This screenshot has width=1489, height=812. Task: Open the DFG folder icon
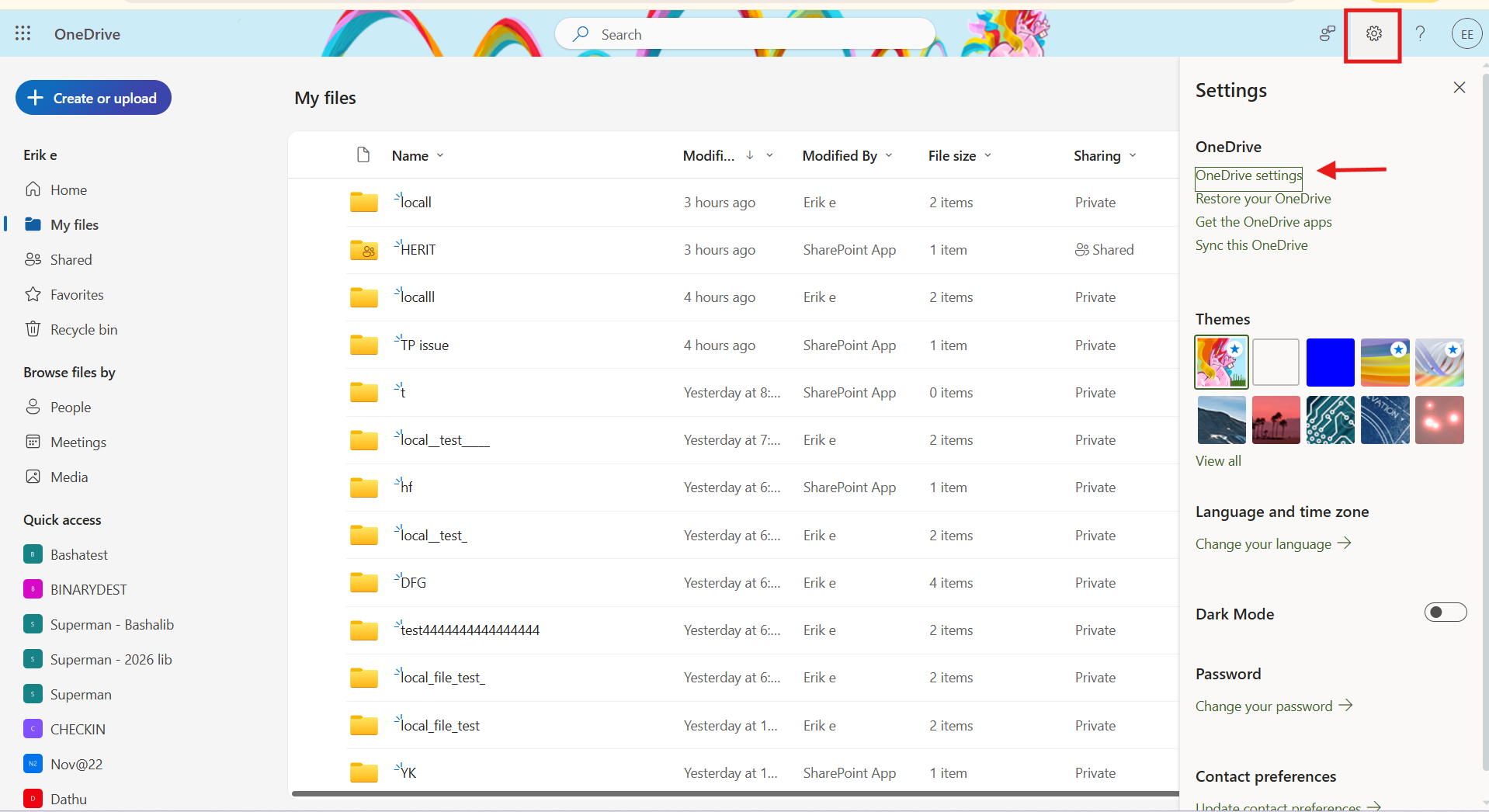click(x=363, y=582)
